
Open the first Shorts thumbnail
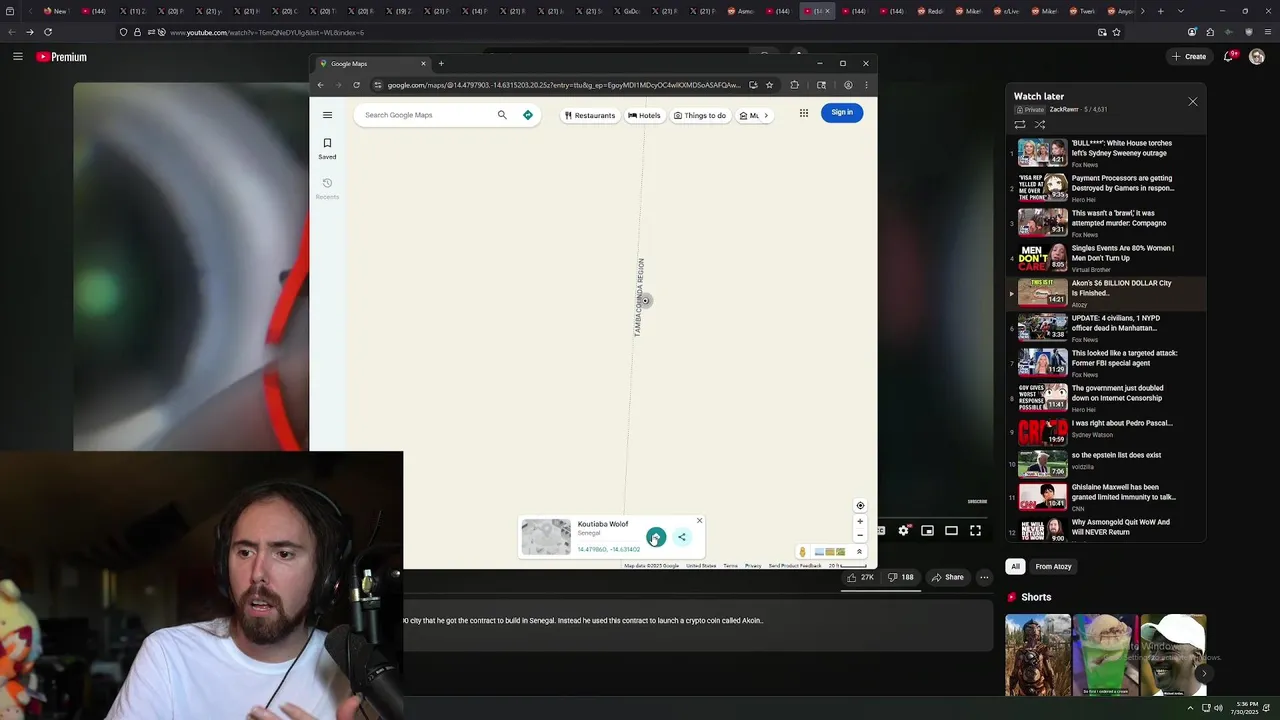click(1038, 655)
